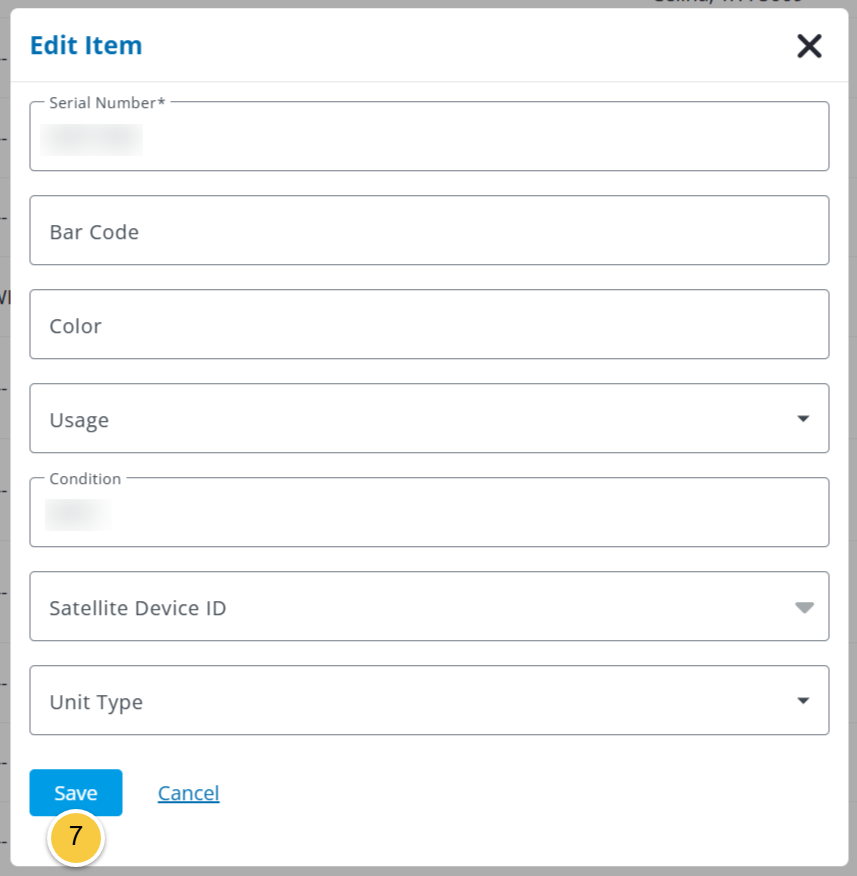Select the blurred serial number value
Screen dimensions: 857x876
coord(92,140)
